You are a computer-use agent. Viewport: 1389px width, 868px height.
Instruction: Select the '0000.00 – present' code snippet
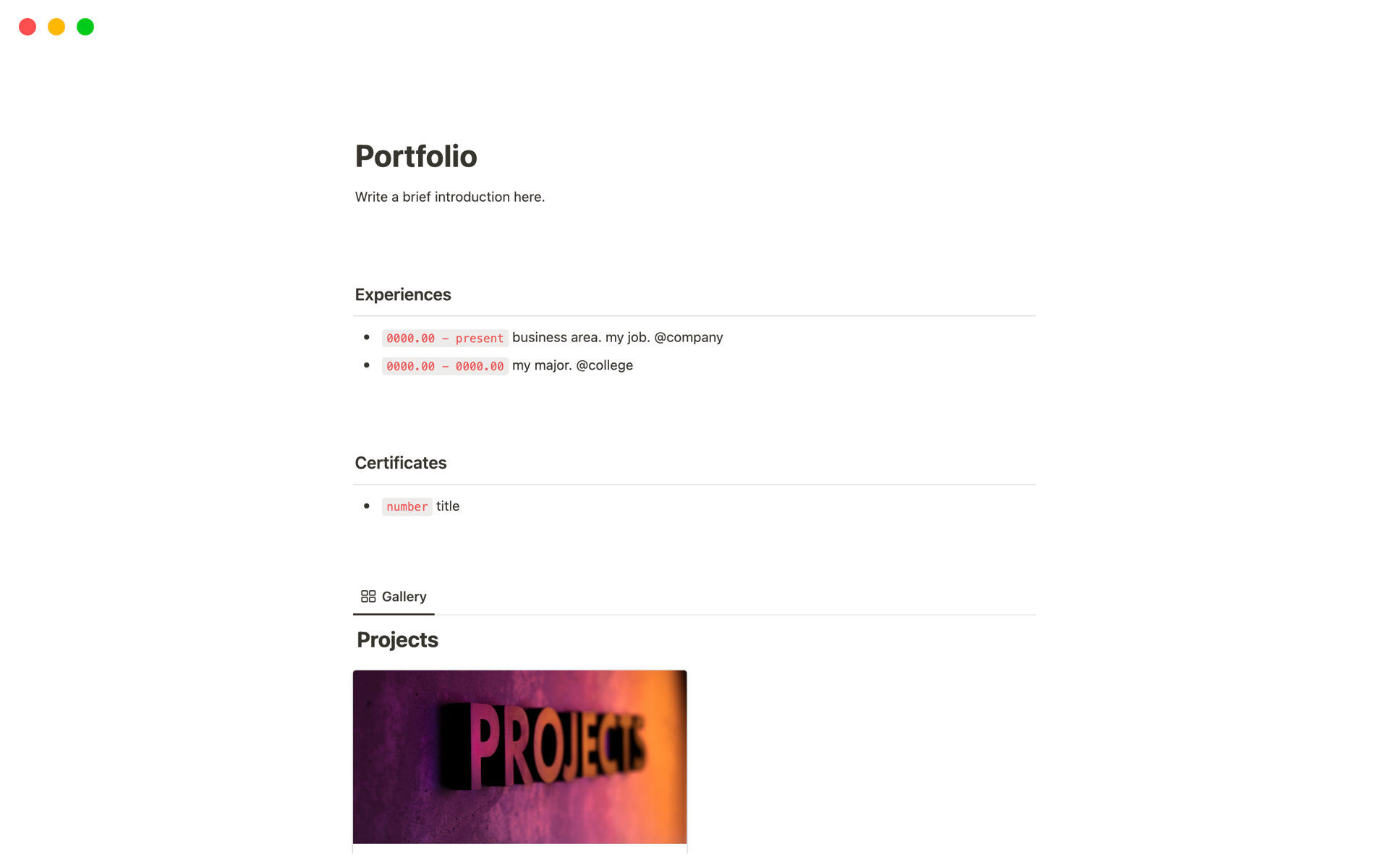coord(445,338)
